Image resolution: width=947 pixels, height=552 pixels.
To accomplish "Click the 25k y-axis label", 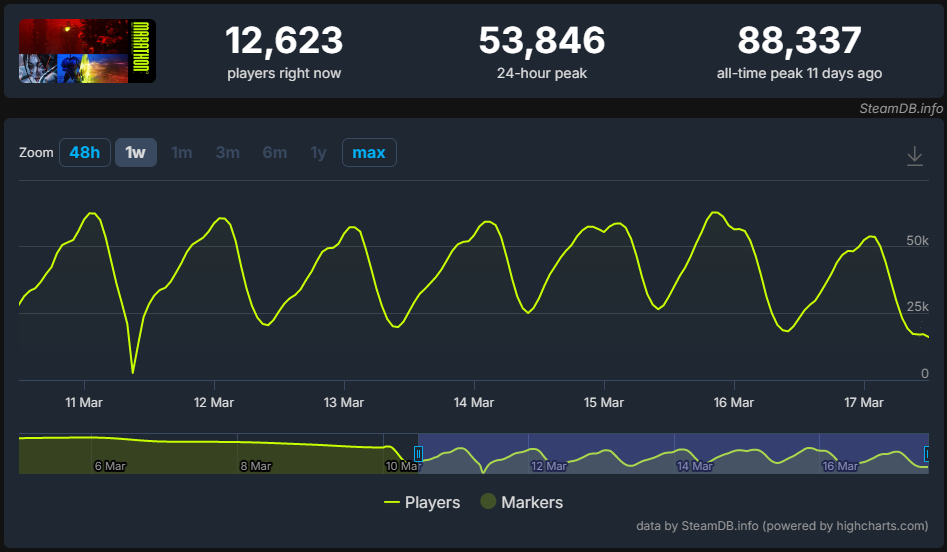I will coord(917,307).
